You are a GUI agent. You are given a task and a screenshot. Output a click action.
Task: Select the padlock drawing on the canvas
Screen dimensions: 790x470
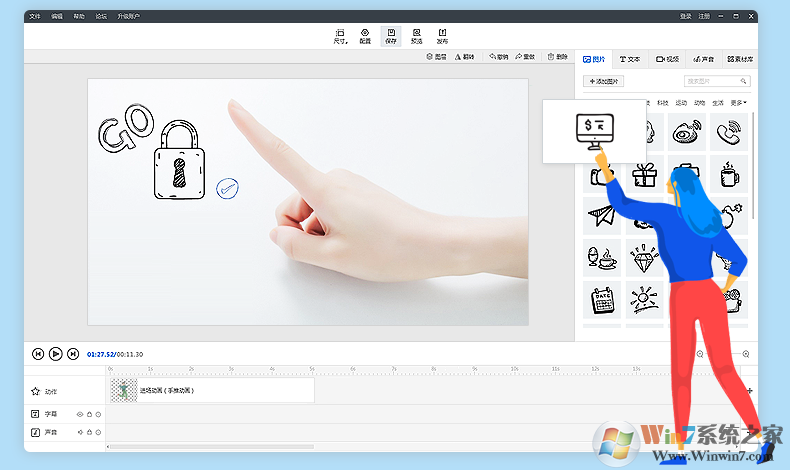[179, 160]
